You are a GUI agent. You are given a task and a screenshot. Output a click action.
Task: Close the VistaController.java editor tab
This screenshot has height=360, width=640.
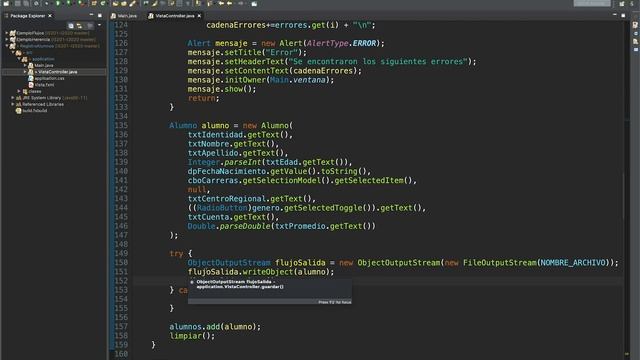pos(199,16)
